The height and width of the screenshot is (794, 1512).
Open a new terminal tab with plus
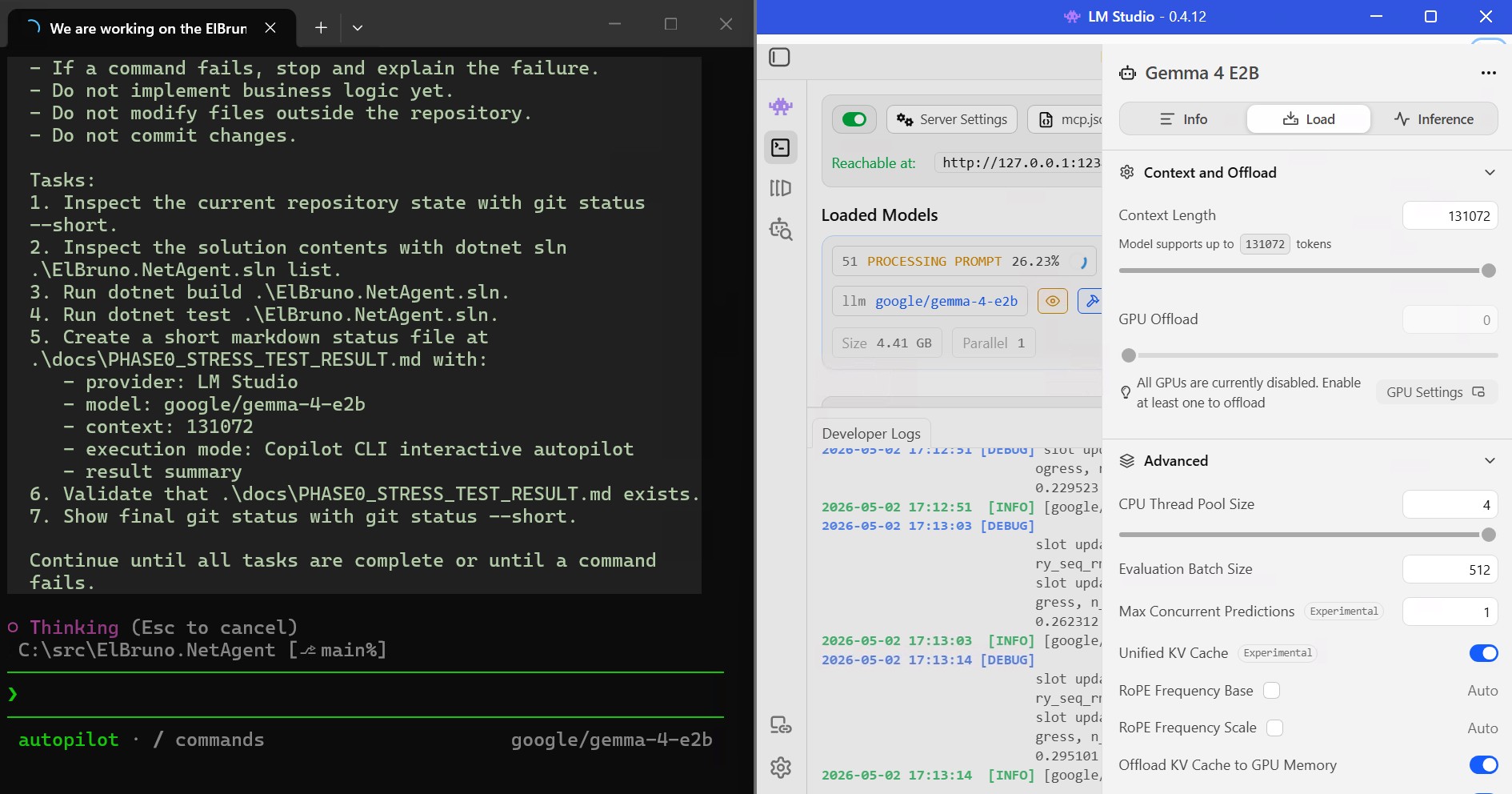[x=321, y=27]
